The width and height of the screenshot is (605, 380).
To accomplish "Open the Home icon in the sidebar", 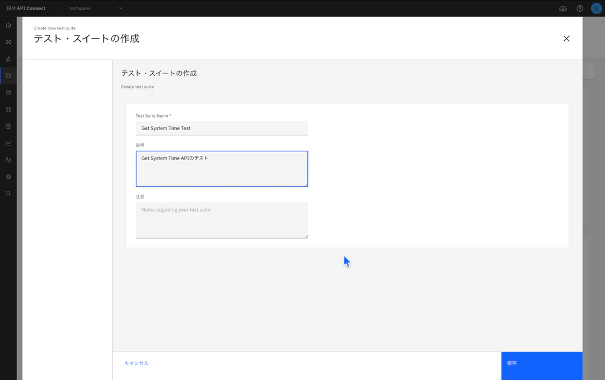I will point(8,25).
